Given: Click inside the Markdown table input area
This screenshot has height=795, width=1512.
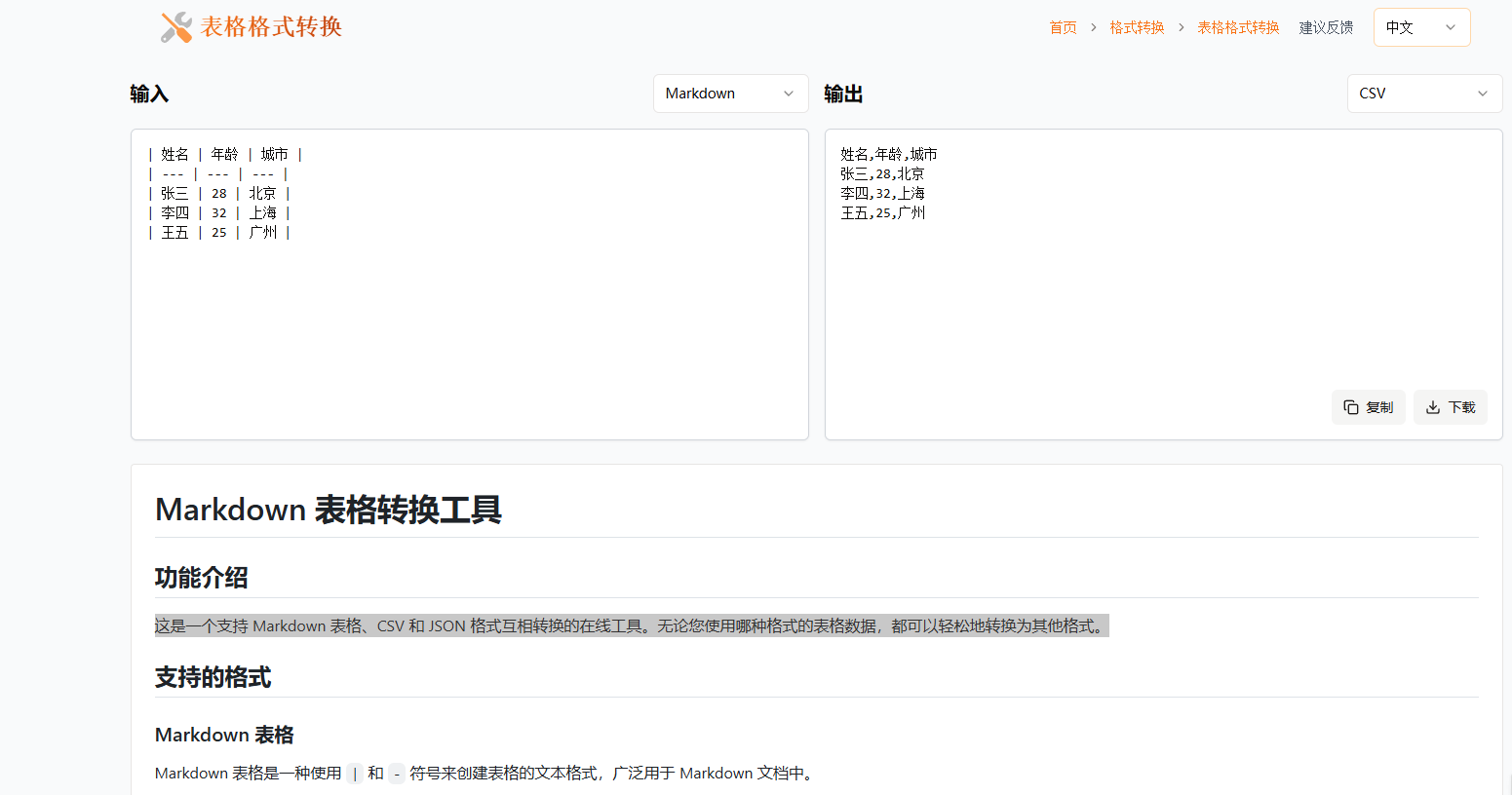Looking at the screenshot, I should coord(468,283).
